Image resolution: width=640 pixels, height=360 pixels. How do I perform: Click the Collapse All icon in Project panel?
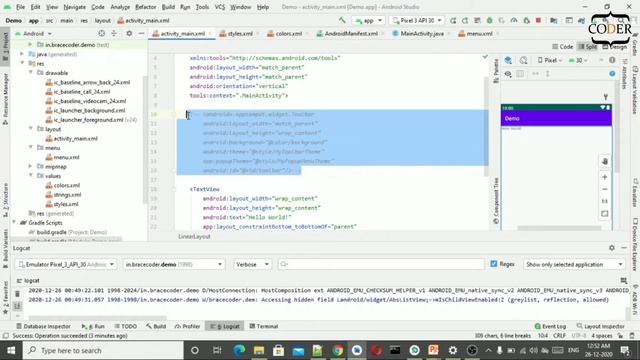(114, 33)
